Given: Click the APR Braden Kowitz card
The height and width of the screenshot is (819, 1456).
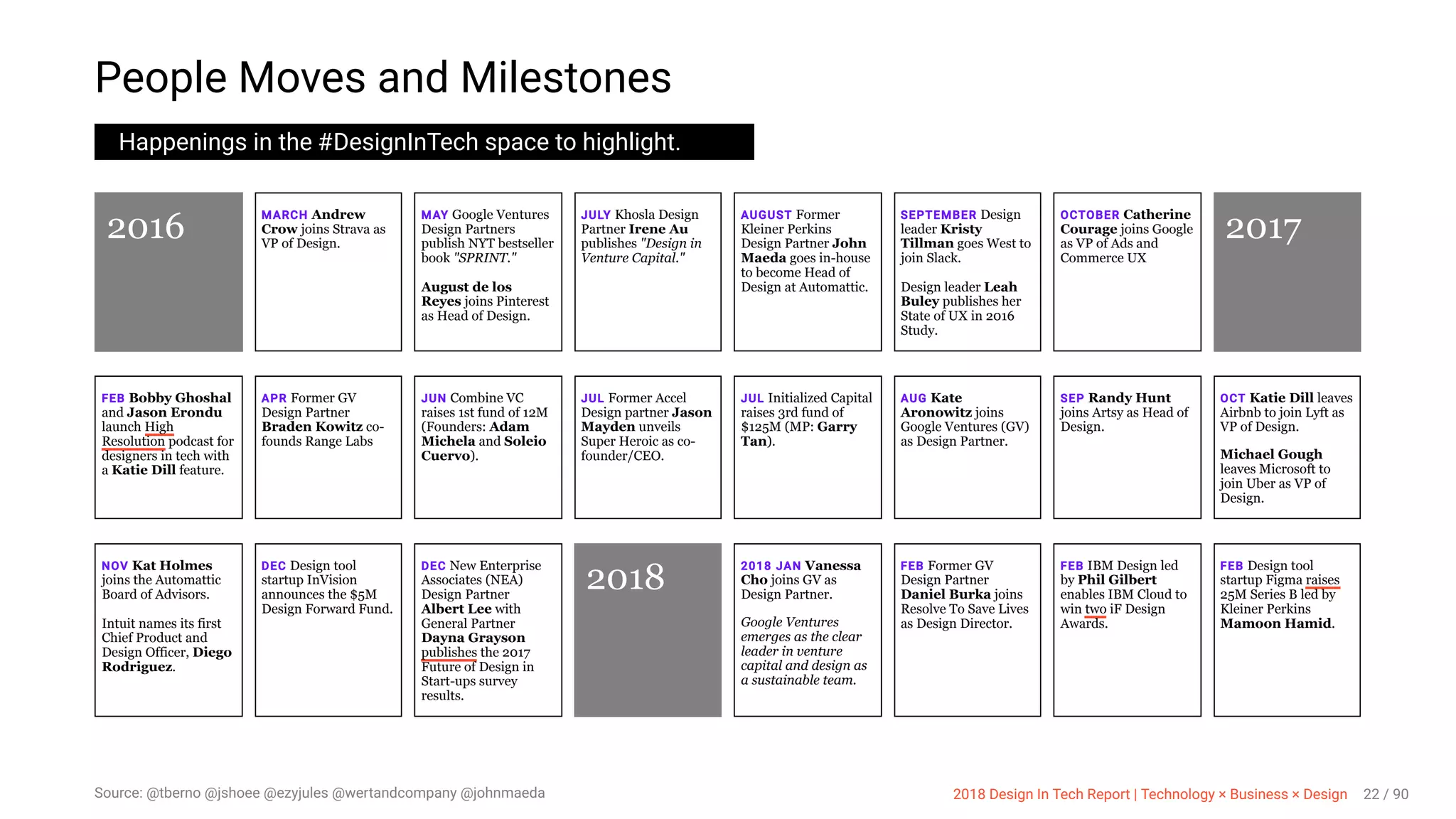Looking at the screenshot, I should pyautogui.click(x=328, y=447).
